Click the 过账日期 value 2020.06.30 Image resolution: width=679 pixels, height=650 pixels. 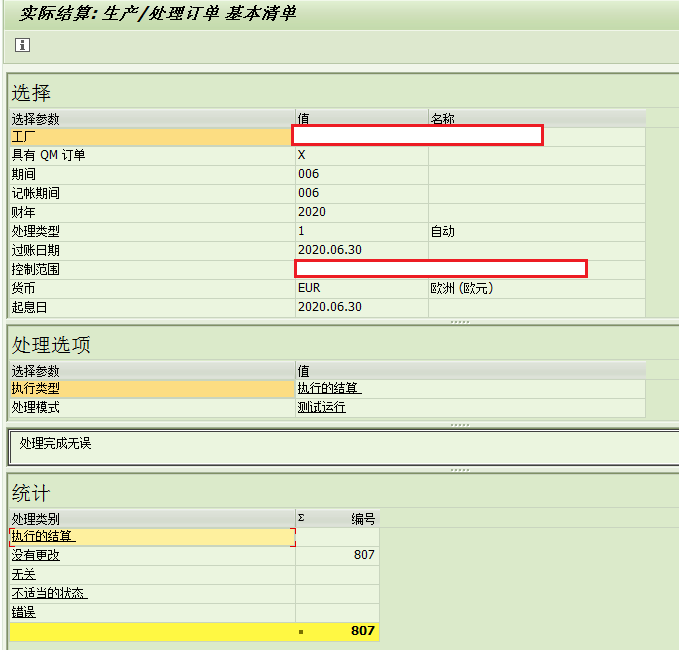[x=330, y=250]
